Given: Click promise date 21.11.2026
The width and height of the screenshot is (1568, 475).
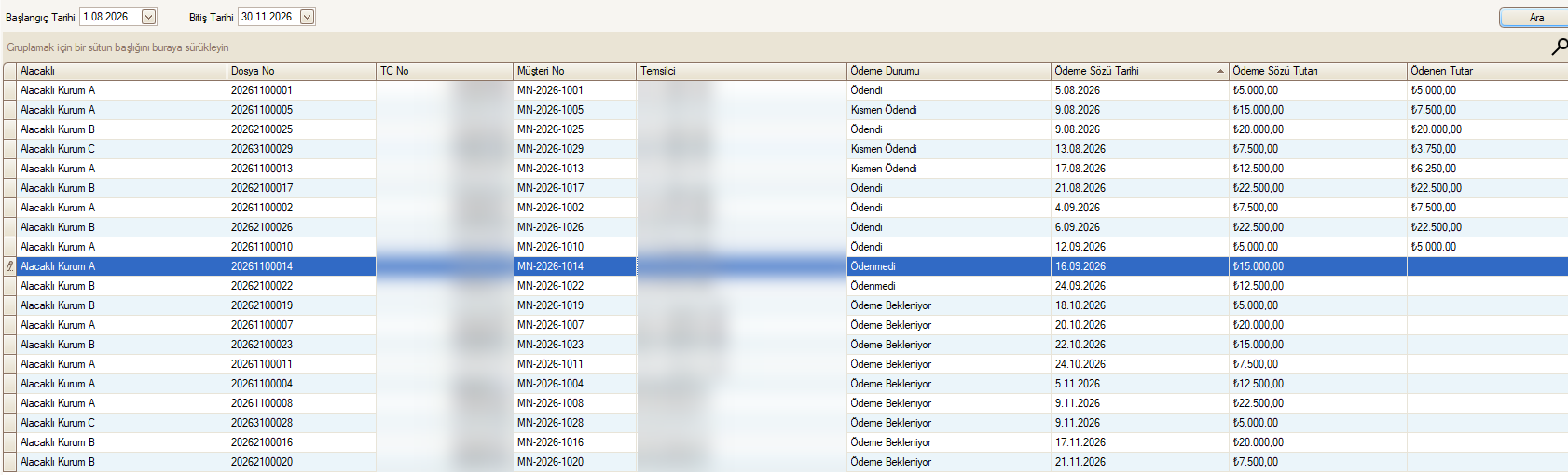Looking at the screenshot, I should pos(1080,462).
